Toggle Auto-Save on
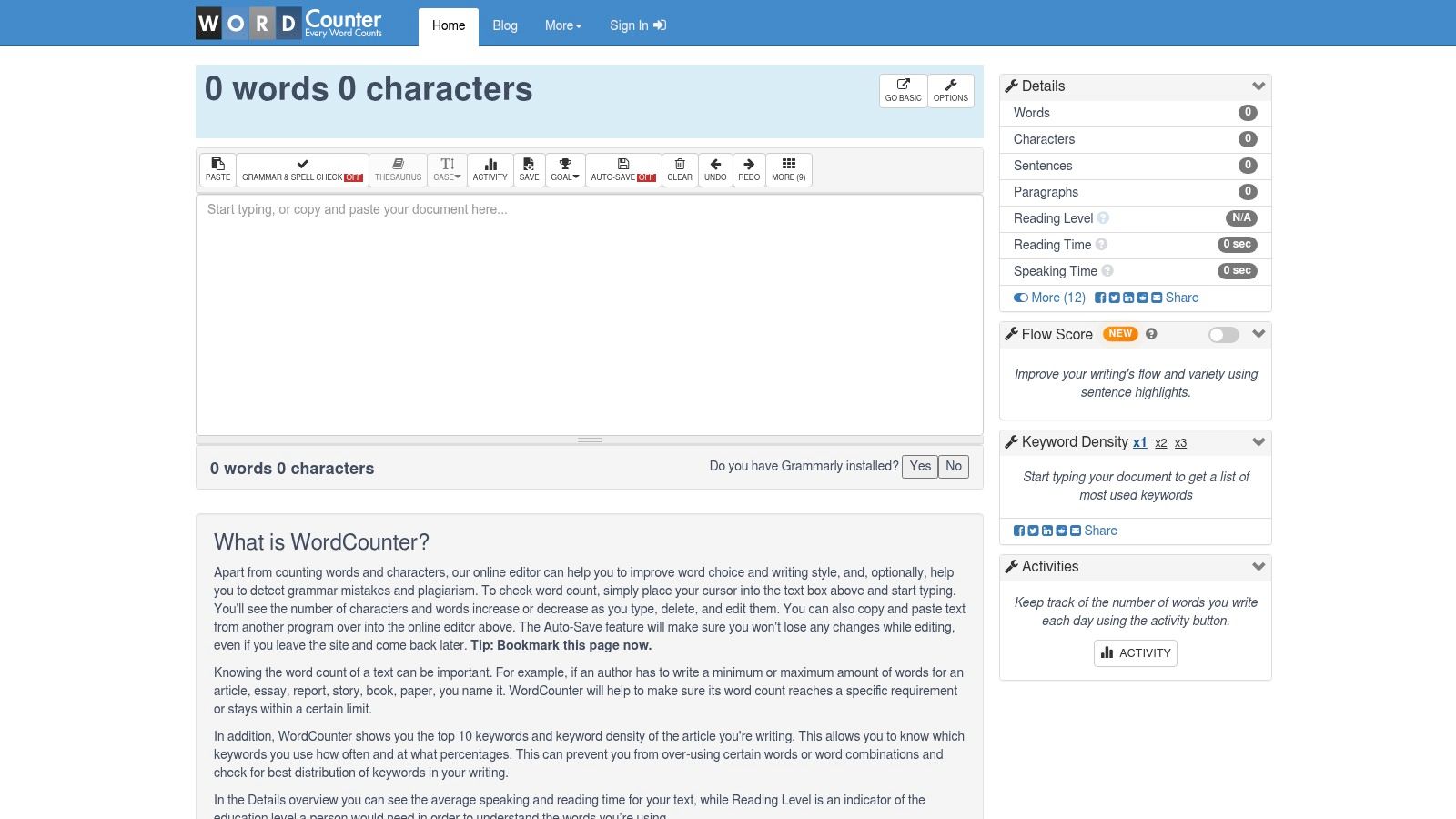The height and width of the screenshot is (819, 1456). pyautogui.click(x=623, y=169)
